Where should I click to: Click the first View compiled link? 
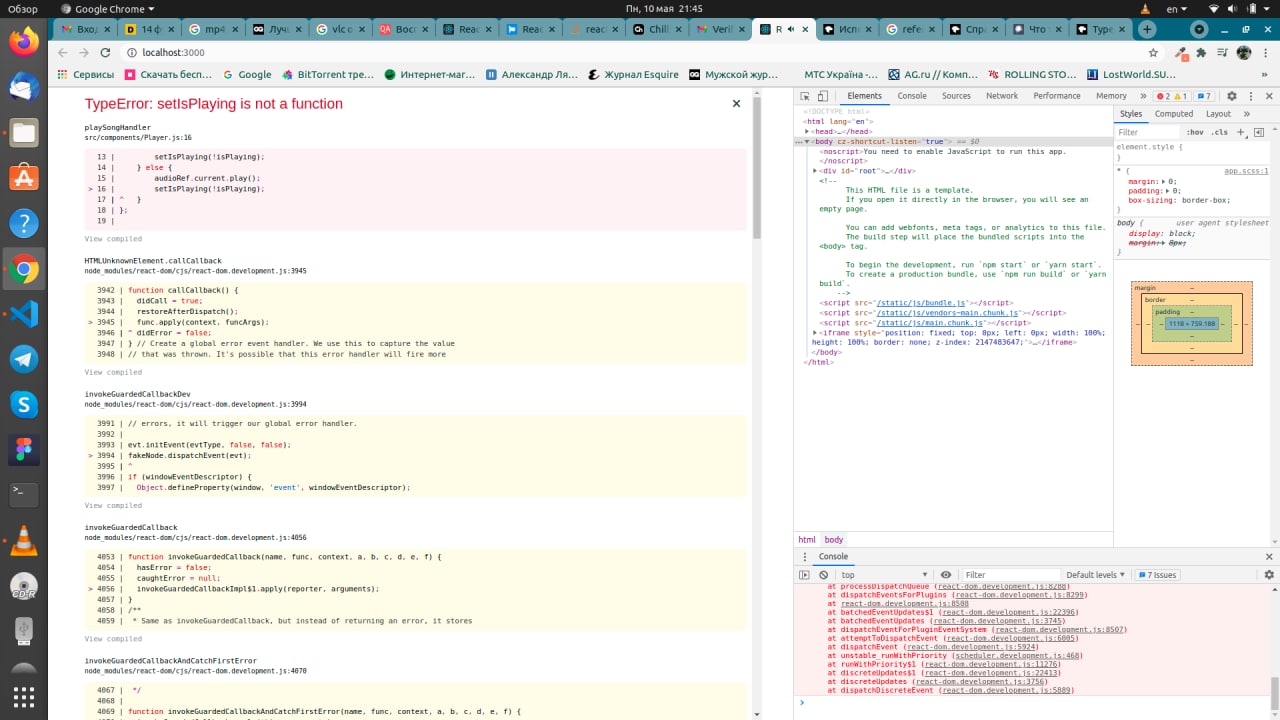[113, 239]
